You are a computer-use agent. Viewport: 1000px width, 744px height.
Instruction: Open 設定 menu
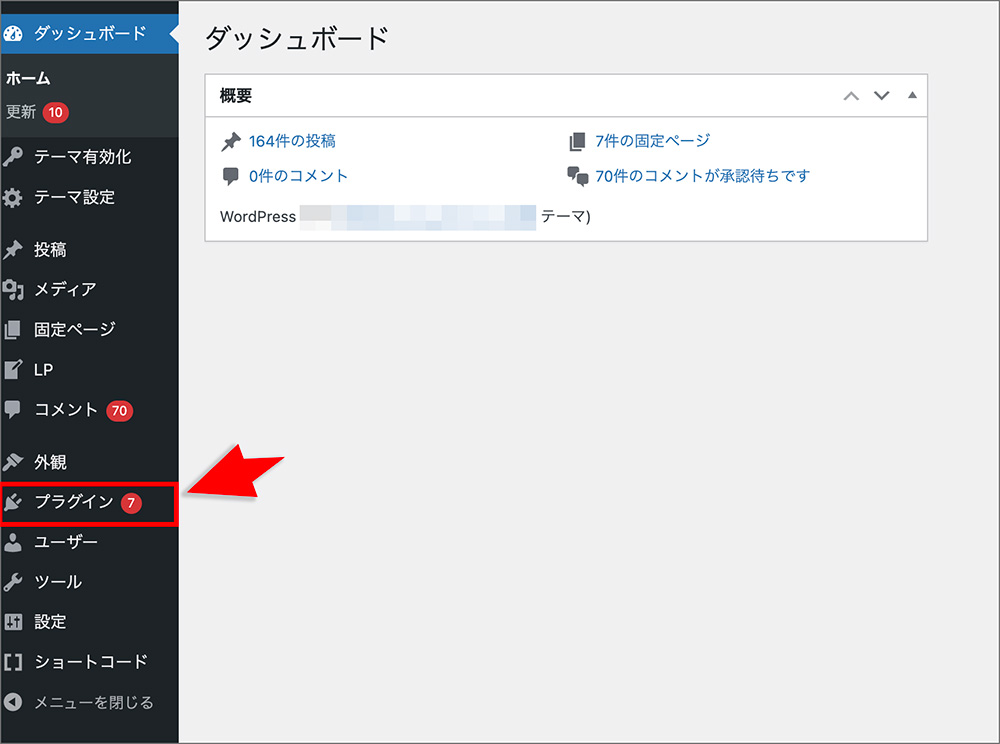(x=89, y=622)
